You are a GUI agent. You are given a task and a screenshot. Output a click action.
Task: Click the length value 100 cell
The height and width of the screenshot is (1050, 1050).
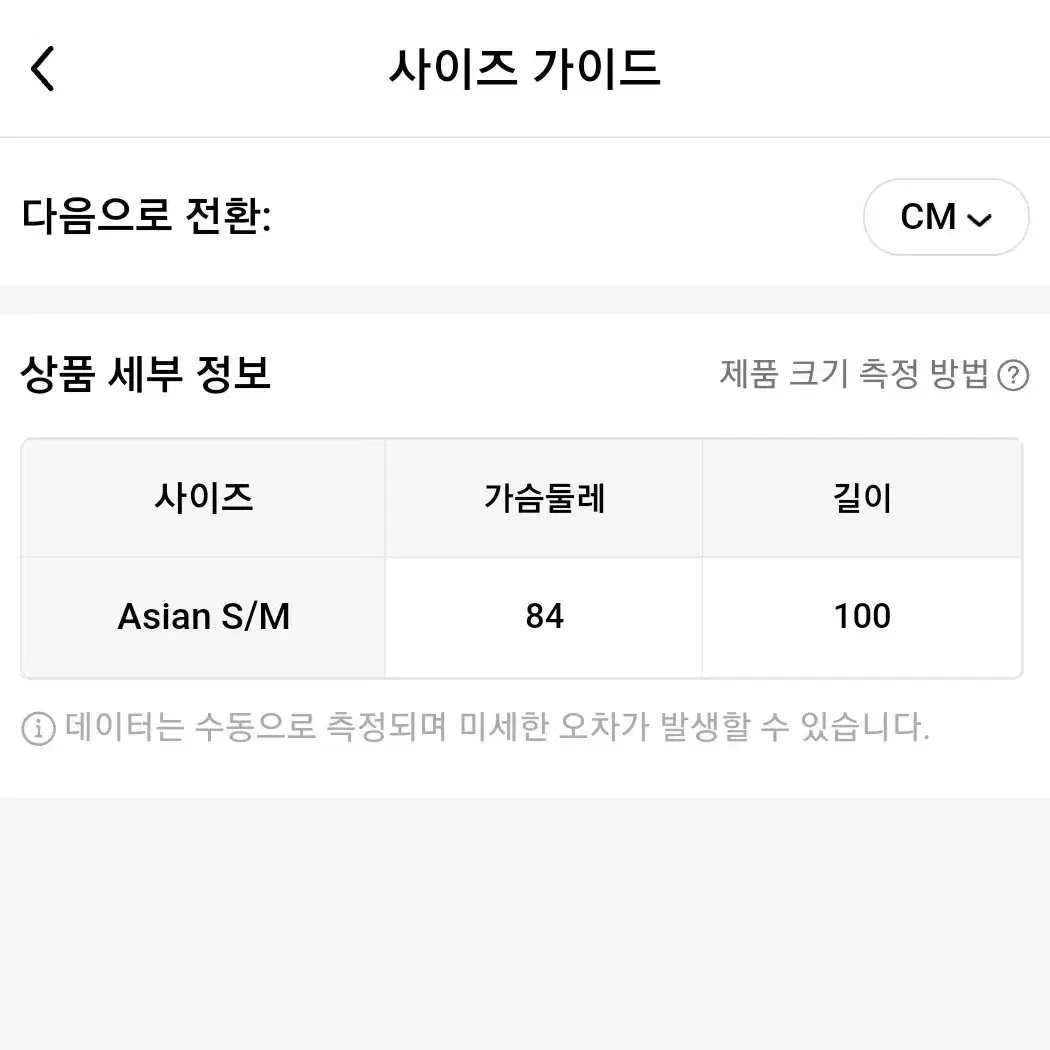862,617
